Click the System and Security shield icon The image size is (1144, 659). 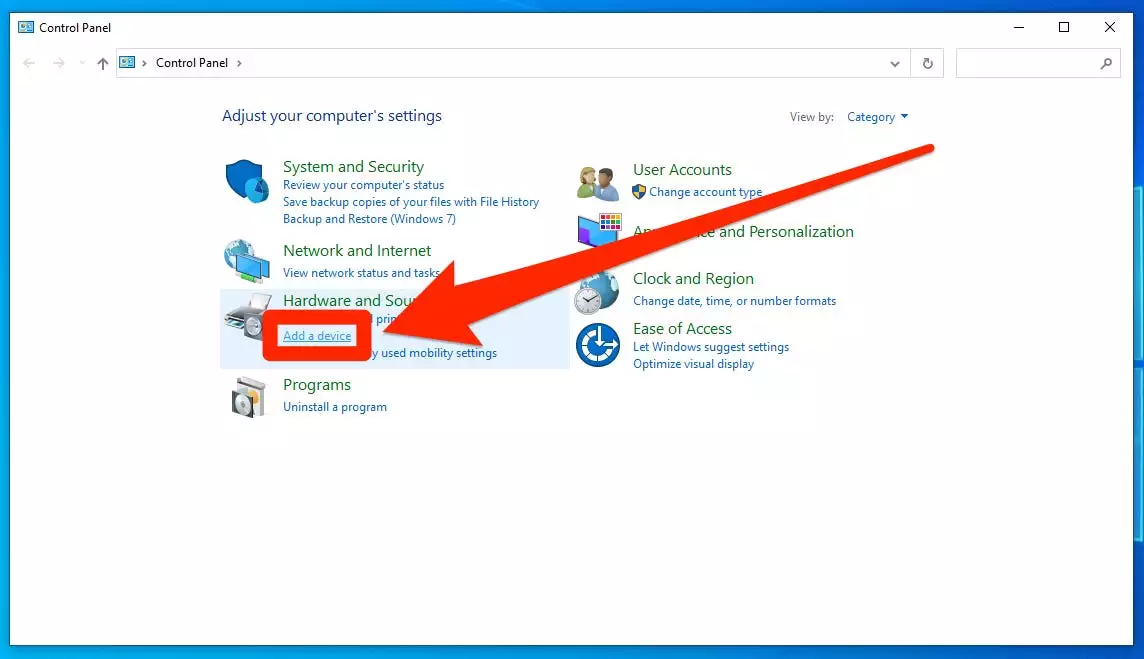coord(246,182)
